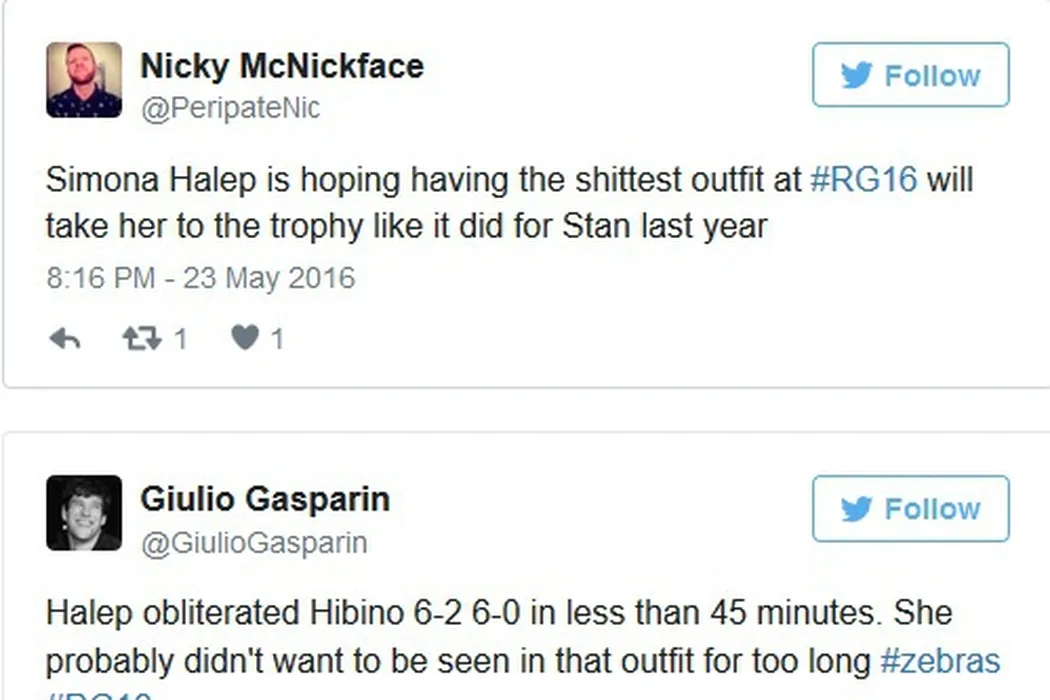Click the reply arrow icon under Nicky's tweet
Screen dimensions: 1050x700
(x=64, y=340)
